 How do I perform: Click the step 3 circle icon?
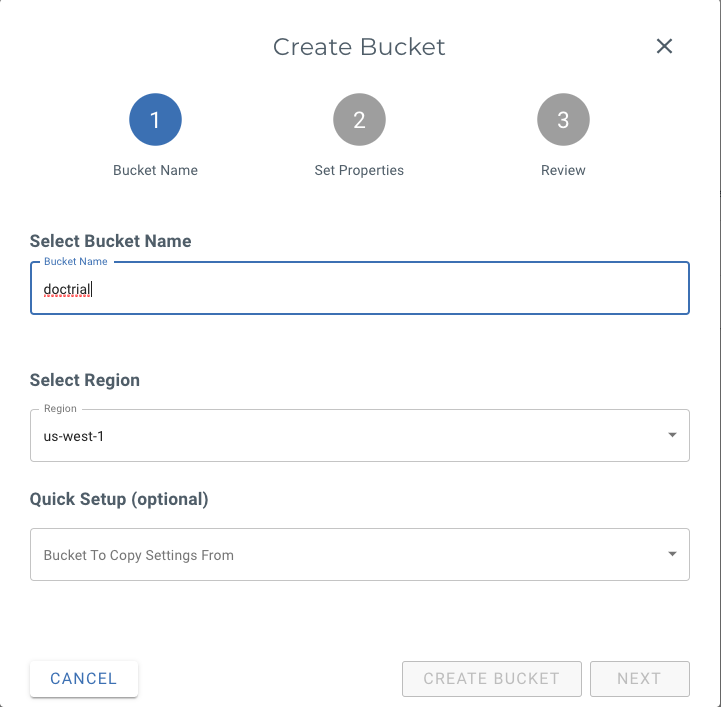pos(563,120)
